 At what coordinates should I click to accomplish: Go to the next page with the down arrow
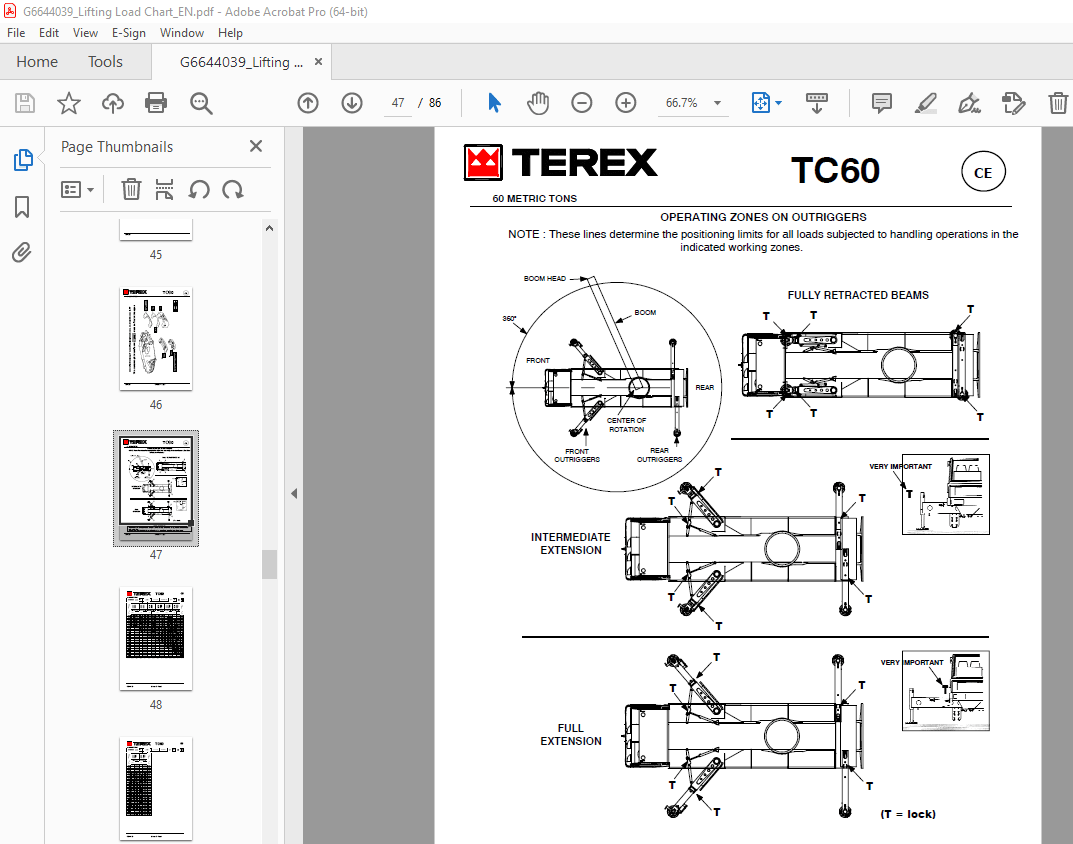coord(351,103)
